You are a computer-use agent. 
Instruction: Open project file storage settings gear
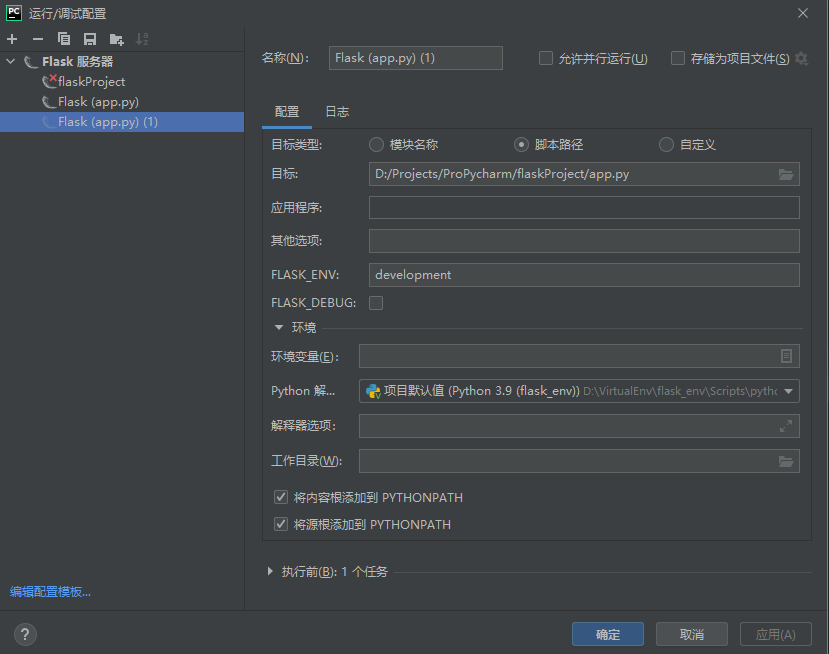pos(802,58)
